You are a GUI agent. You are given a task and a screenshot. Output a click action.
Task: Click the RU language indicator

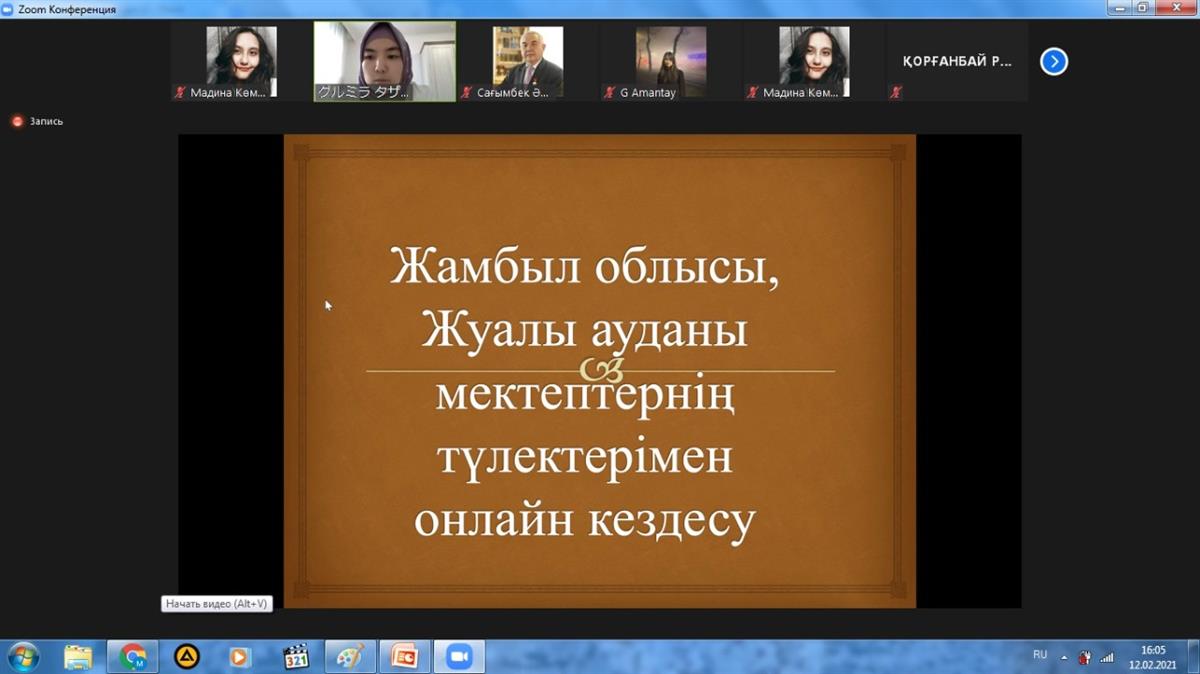1040,655
